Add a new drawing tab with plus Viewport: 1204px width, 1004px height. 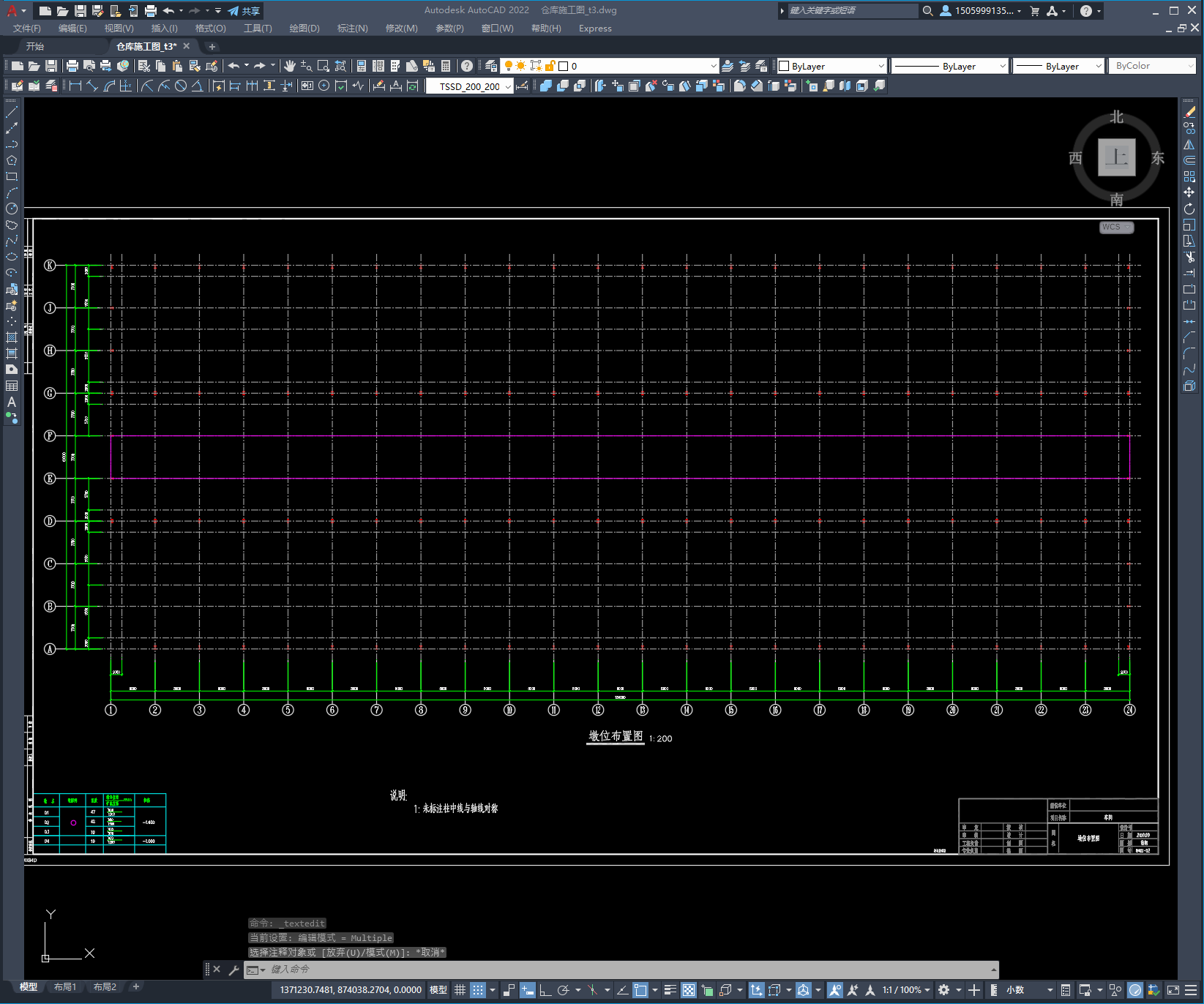(212, 46)
